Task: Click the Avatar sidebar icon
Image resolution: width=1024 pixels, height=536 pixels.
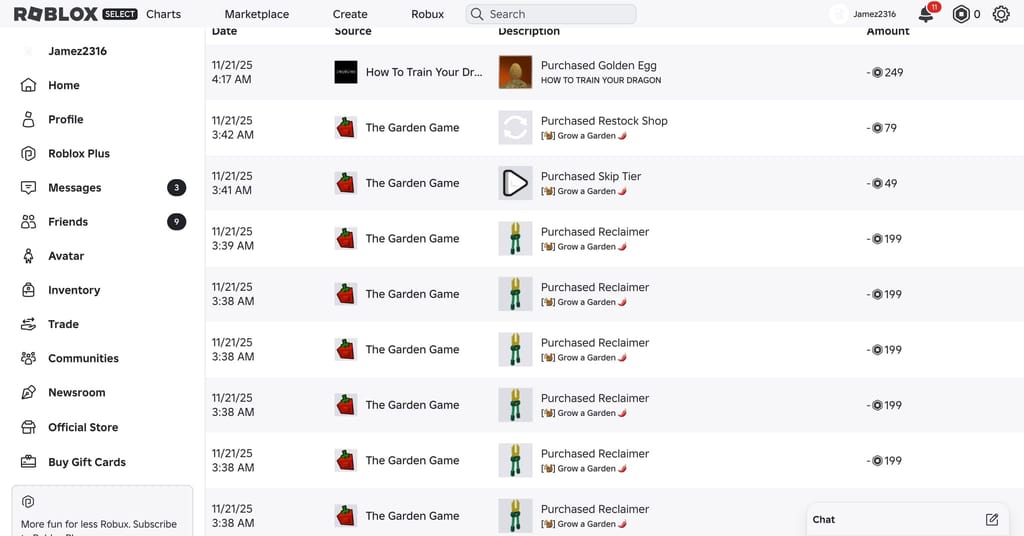Action: 28,256
